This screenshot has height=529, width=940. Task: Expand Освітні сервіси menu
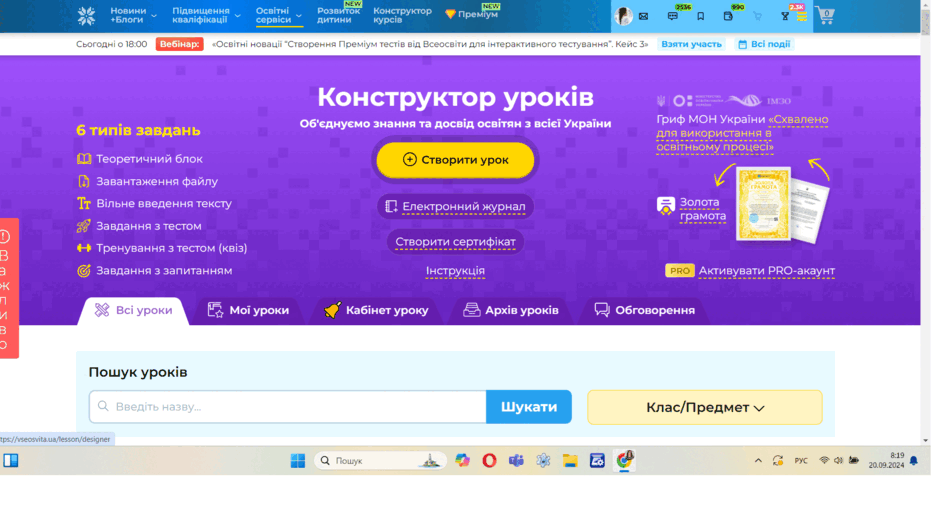tap(278, 16)
